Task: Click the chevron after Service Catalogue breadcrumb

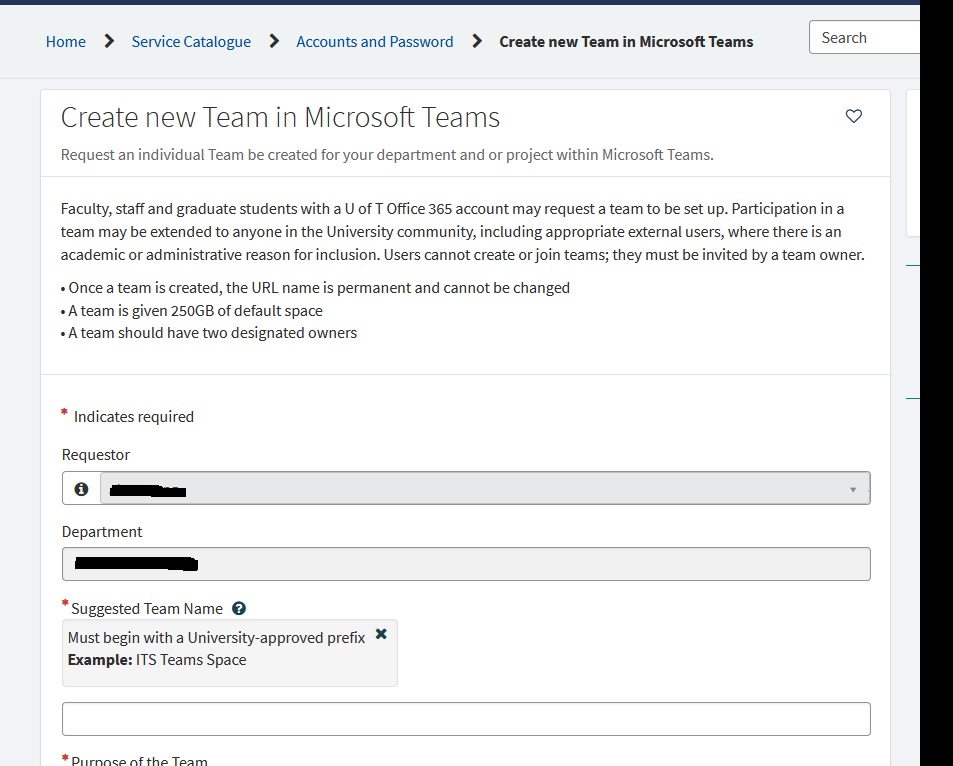Action: 274,42
